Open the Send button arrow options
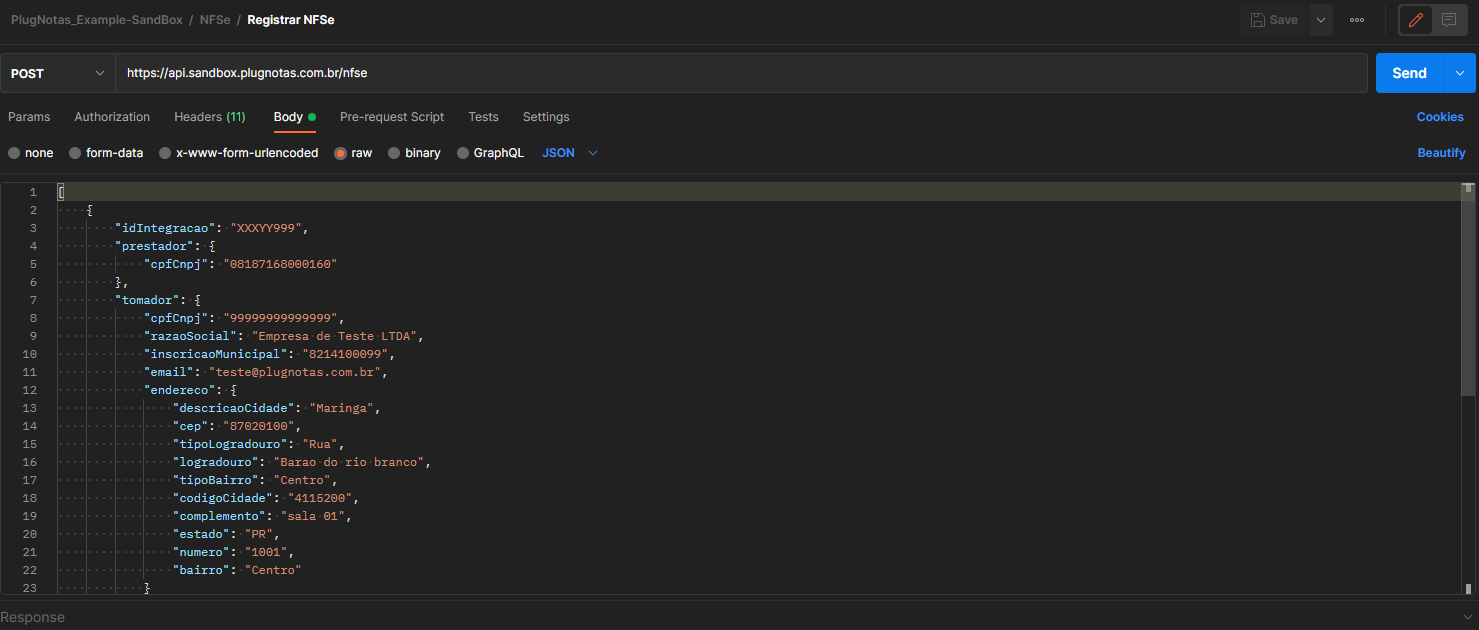This screenshot has width=1479, height=630. (x=1459, y=73)
